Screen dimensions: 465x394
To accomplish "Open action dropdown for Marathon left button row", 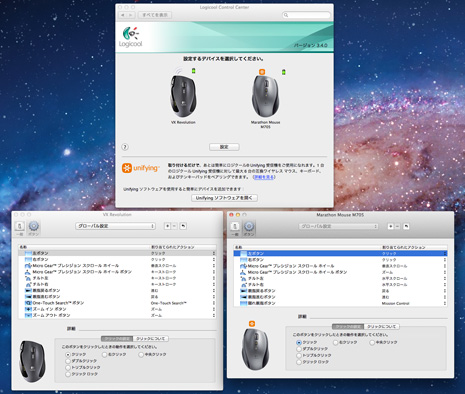I will click(x=445, y=254).
